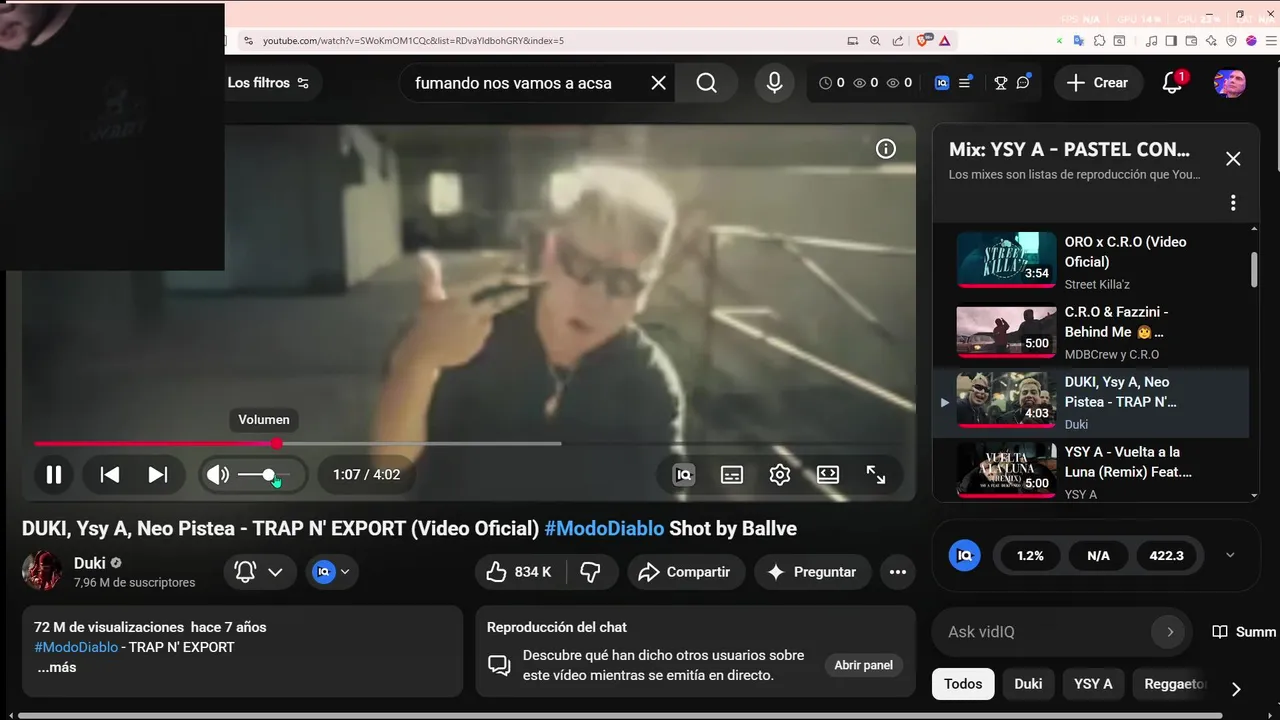Image resolution: width=1280 pixels, height=720 pixels.
Task: Click the 1.2% vidIQ stat pill
Action: (x=1030, y=555)
